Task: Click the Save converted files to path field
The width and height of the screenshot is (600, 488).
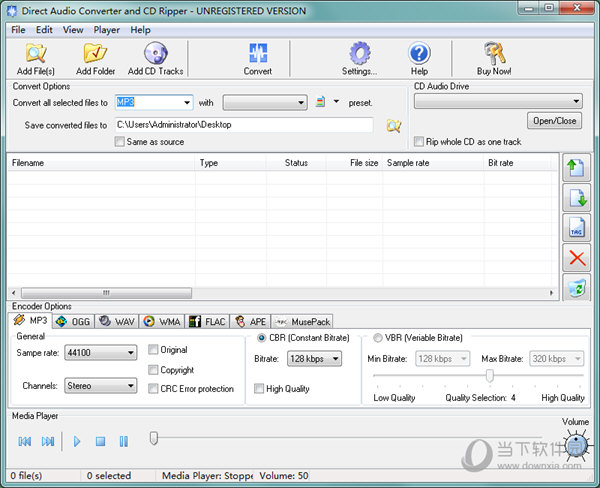Action: [x=244, y=125]
